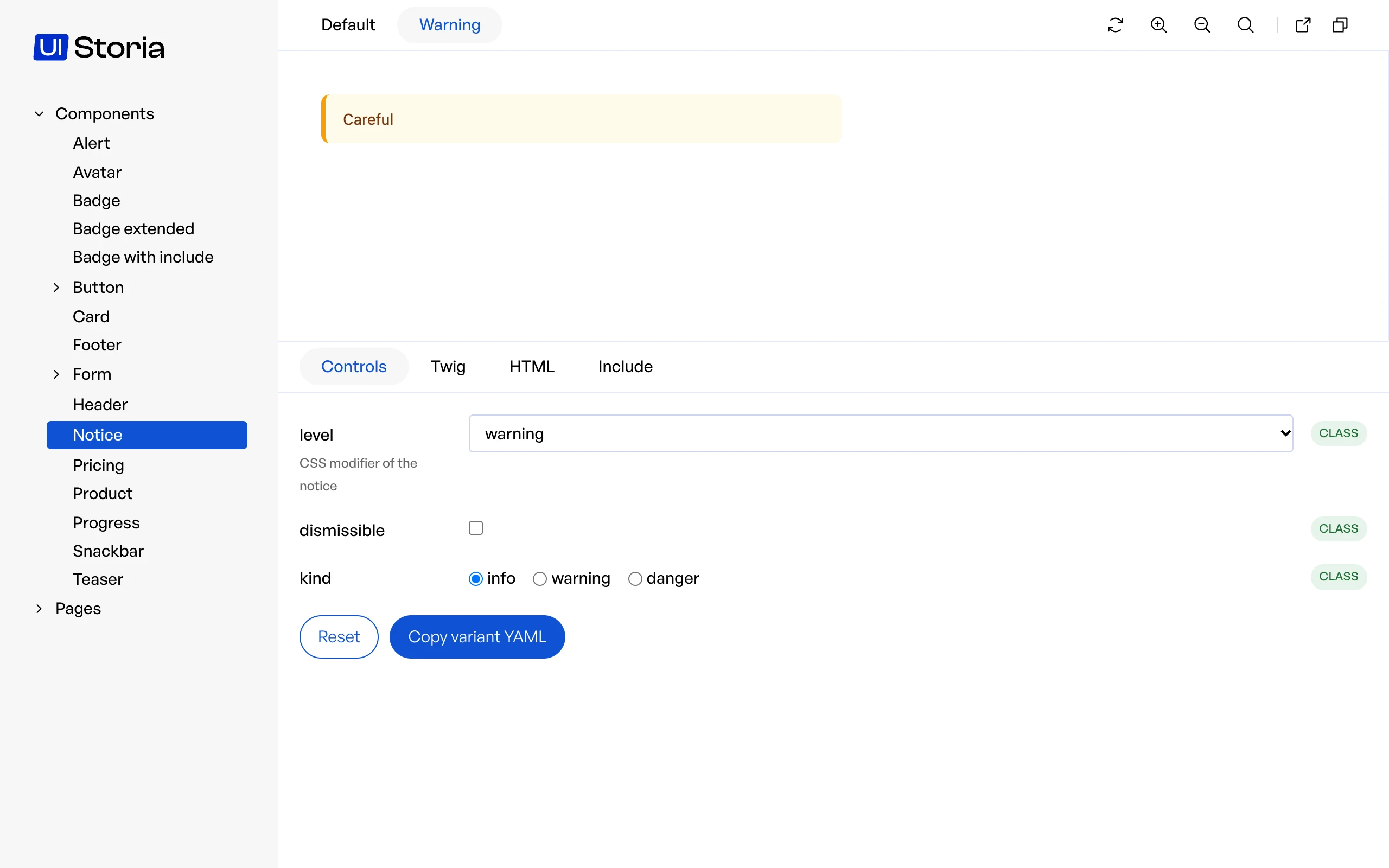This screenshot has height=868, width=1389.
Task: Open the Avatar component
Action: point(97,172)
